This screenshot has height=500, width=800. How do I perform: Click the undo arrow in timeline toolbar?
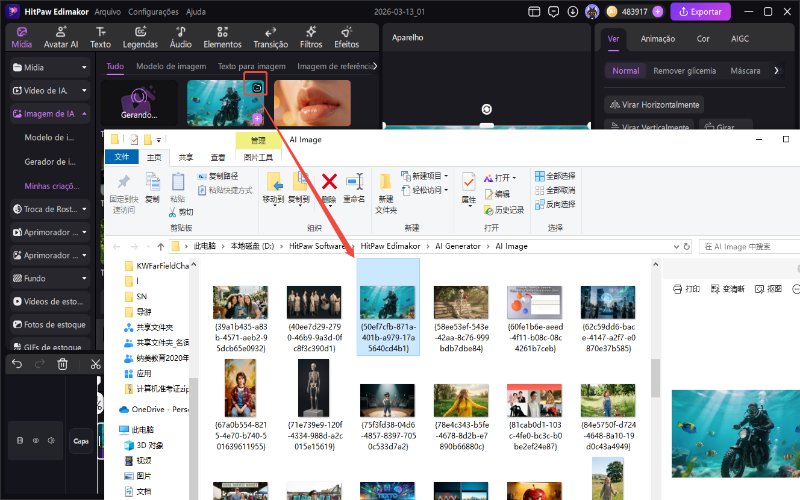(17, 365)
